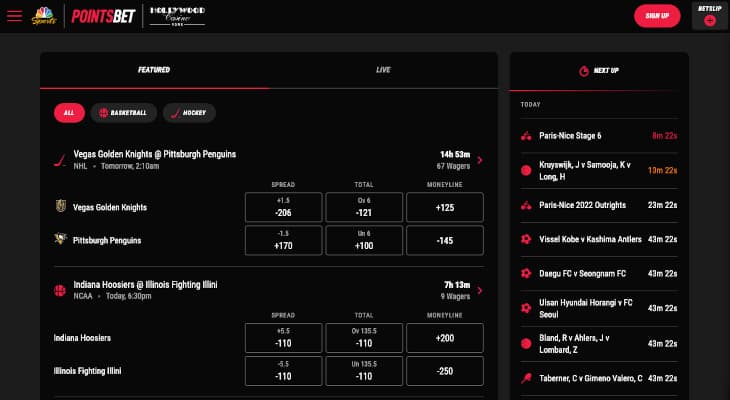This screenshot has height=400, width=730.
Task: Filter events by Hockey
Action: (x=189, y=113)
